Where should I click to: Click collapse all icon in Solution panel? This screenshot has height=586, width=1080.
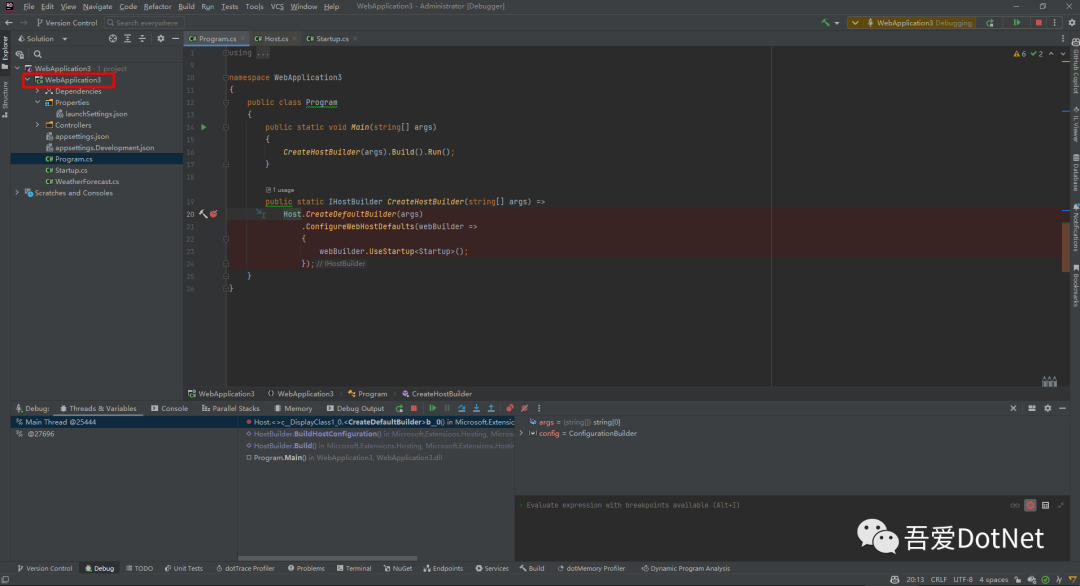(142, 39)
